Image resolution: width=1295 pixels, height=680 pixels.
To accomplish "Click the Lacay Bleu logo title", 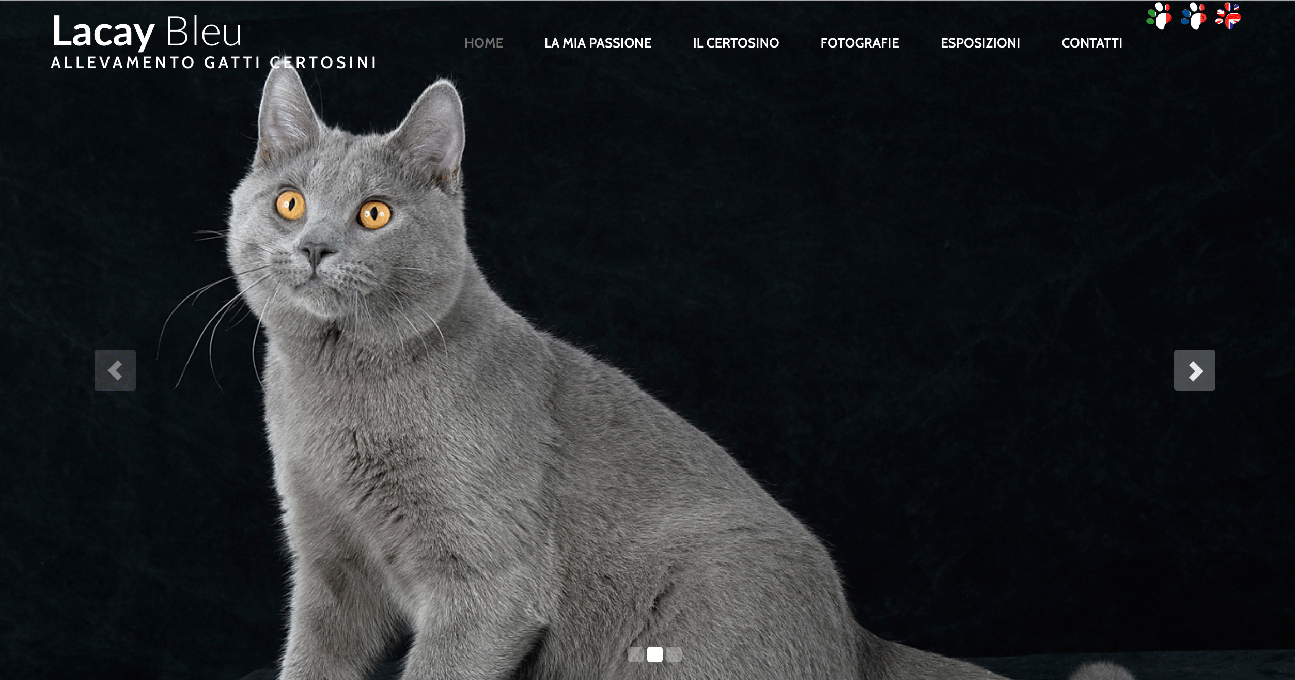I will coord(147,32).
